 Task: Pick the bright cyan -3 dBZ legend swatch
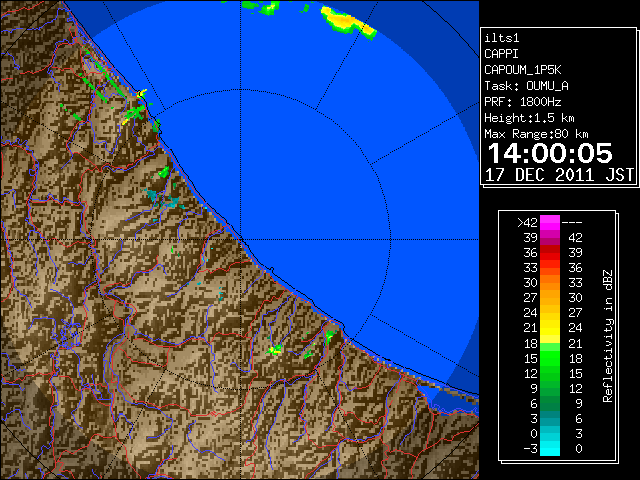coord(550,449)
